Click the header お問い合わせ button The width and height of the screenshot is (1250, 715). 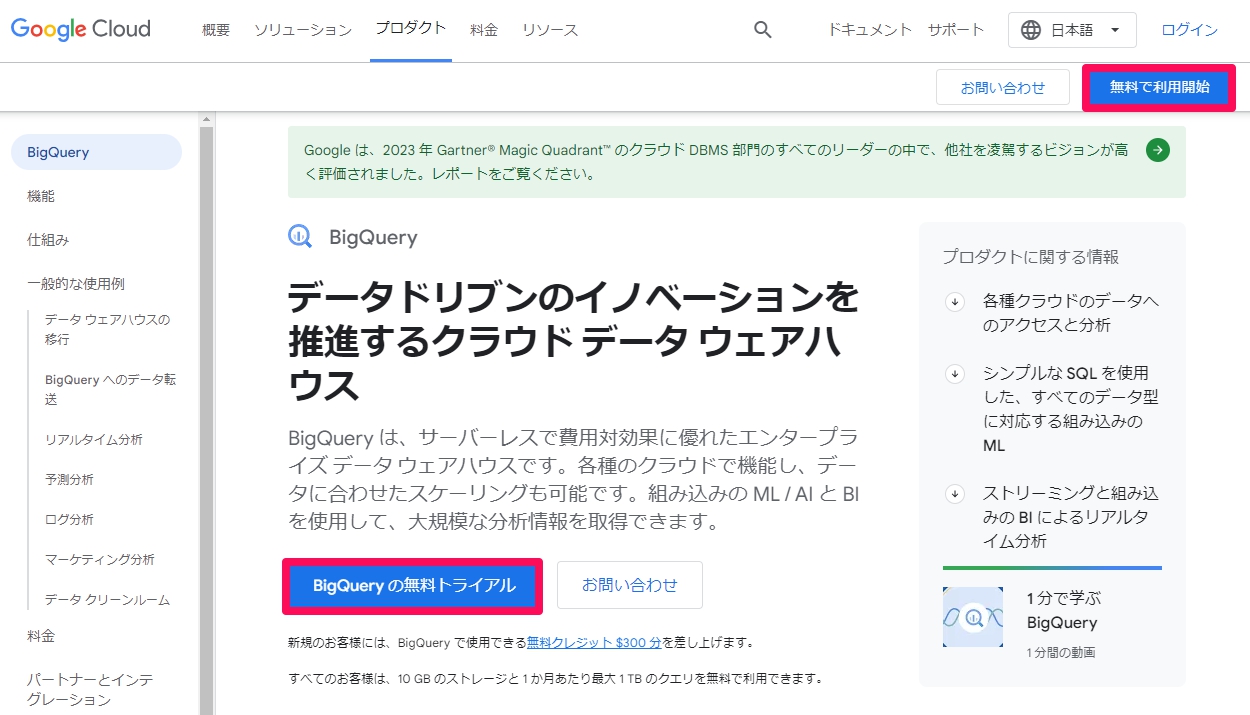coord(1003,87)
